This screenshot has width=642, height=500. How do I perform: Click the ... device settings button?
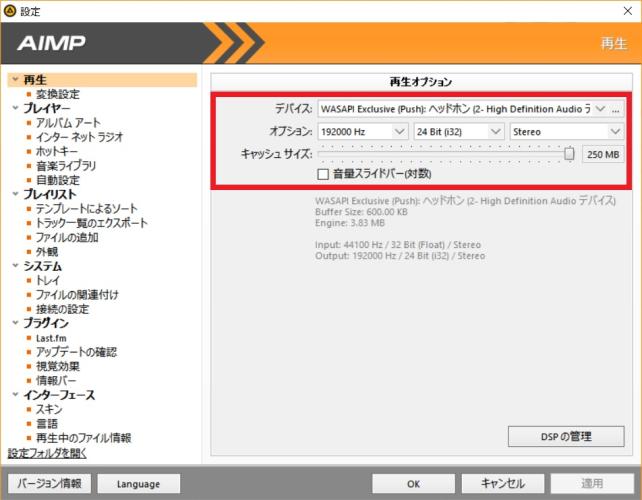(616, 109)
